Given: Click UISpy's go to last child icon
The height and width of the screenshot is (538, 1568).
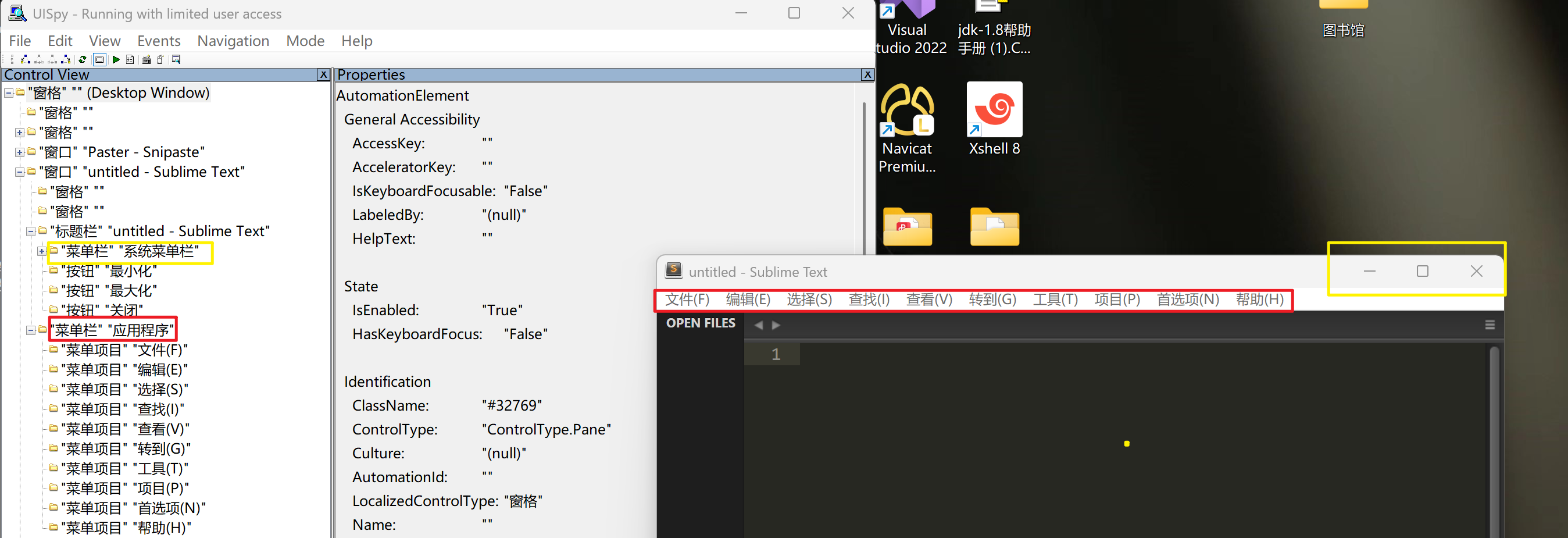Looking at the screenshot, I should (66, 60).
